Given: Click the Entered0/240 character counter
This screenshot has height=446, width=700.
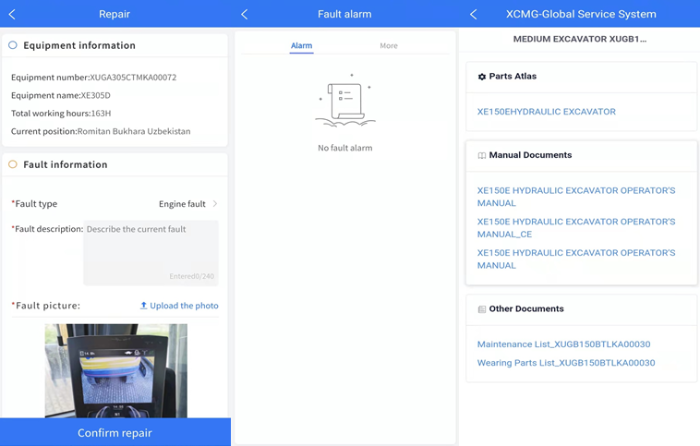Looking at the screenshot, I should (x=192, y=276).
